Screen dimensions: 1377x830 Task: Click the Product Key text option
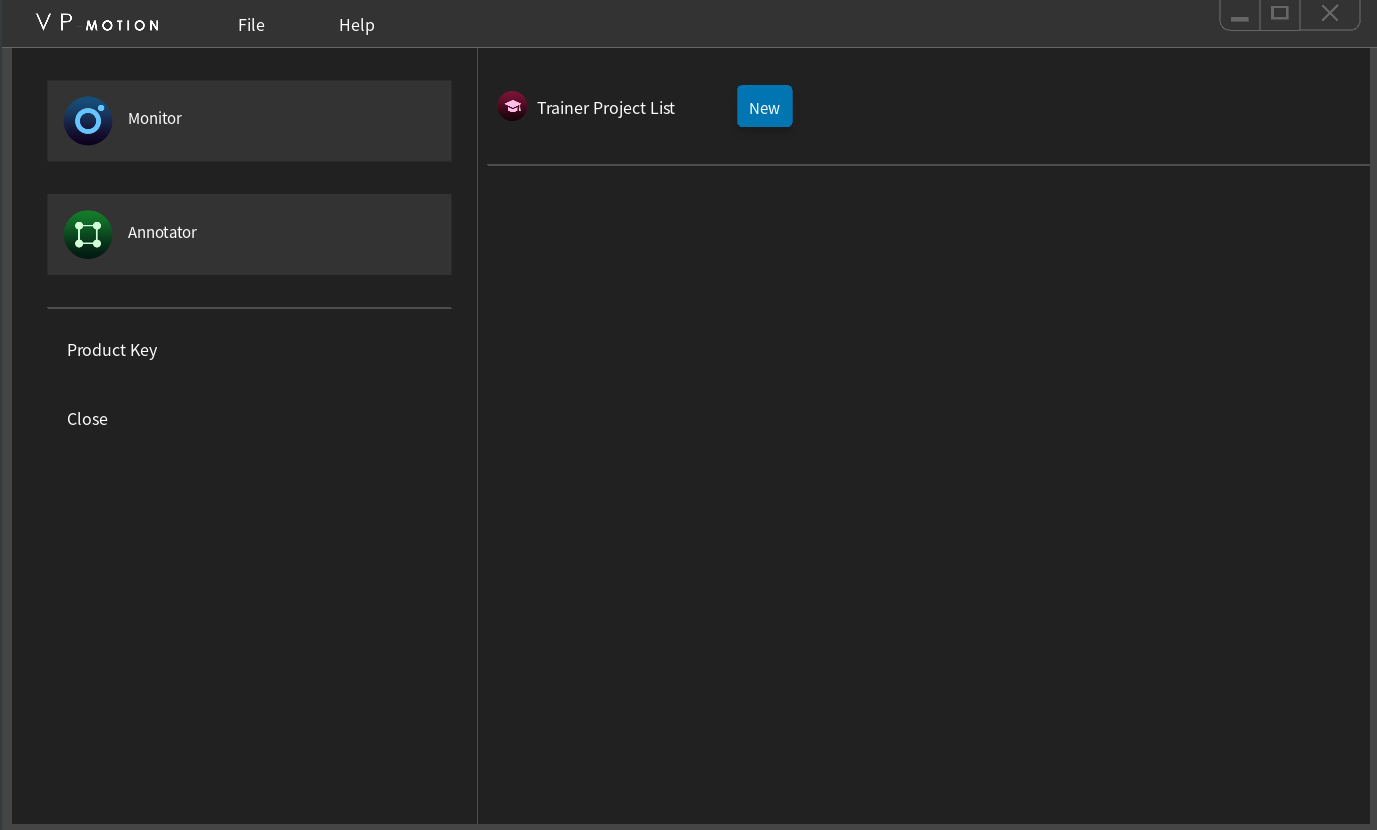(112, 349)
